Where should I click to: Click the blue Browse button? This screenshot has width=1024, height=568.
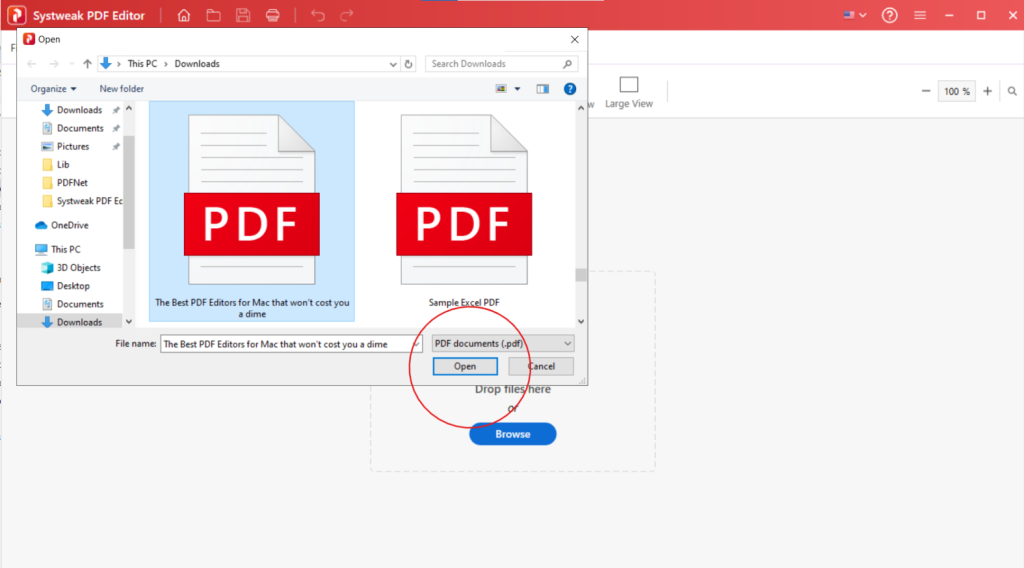coord(513,434)
